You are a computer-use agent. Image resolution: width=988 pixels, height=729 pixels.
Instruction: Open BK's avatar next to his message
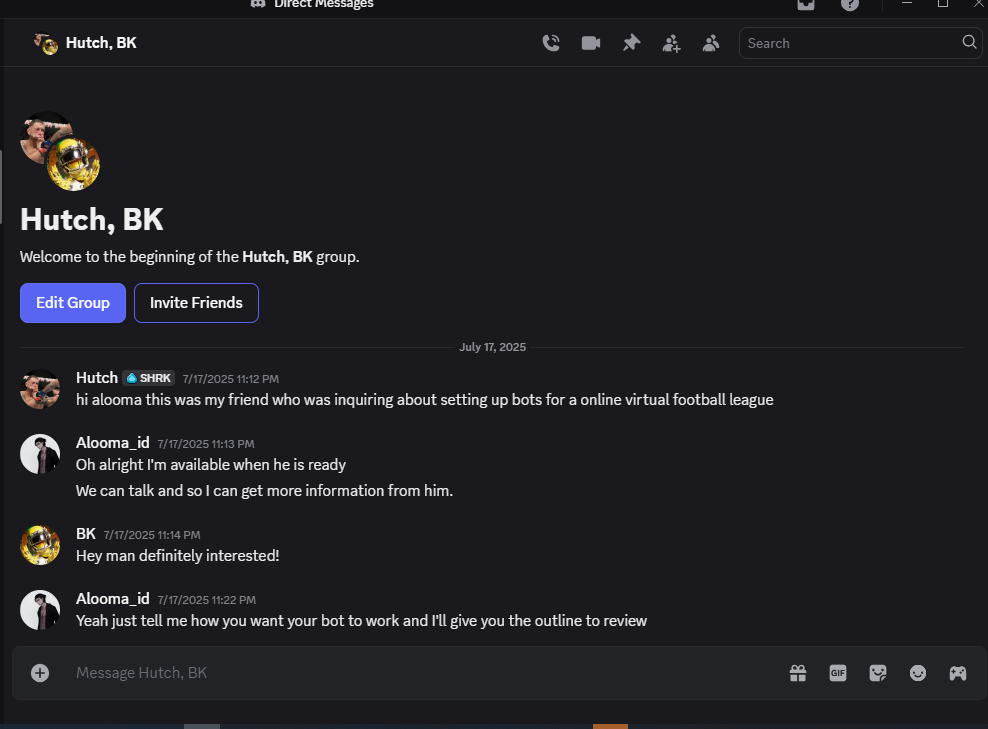pos(40,545)
